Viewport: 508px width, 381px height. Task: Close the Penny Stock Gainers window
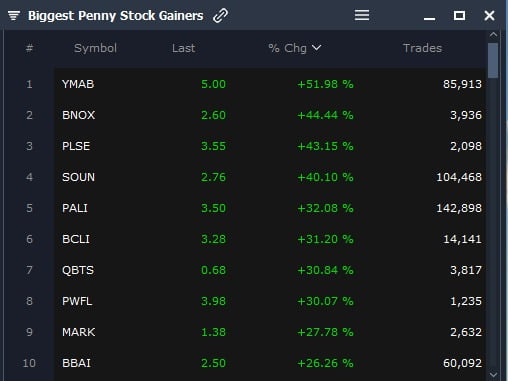pos(489,15)
